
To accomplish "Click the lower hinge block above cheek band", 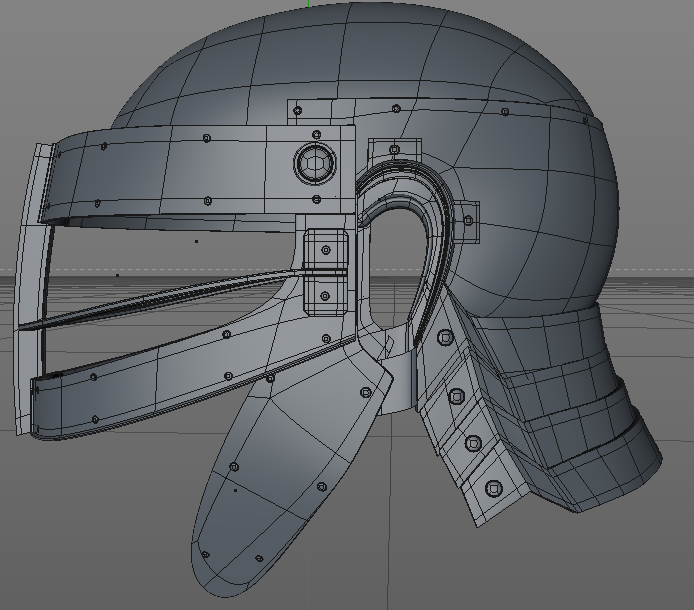I will [x=325, y=294].
